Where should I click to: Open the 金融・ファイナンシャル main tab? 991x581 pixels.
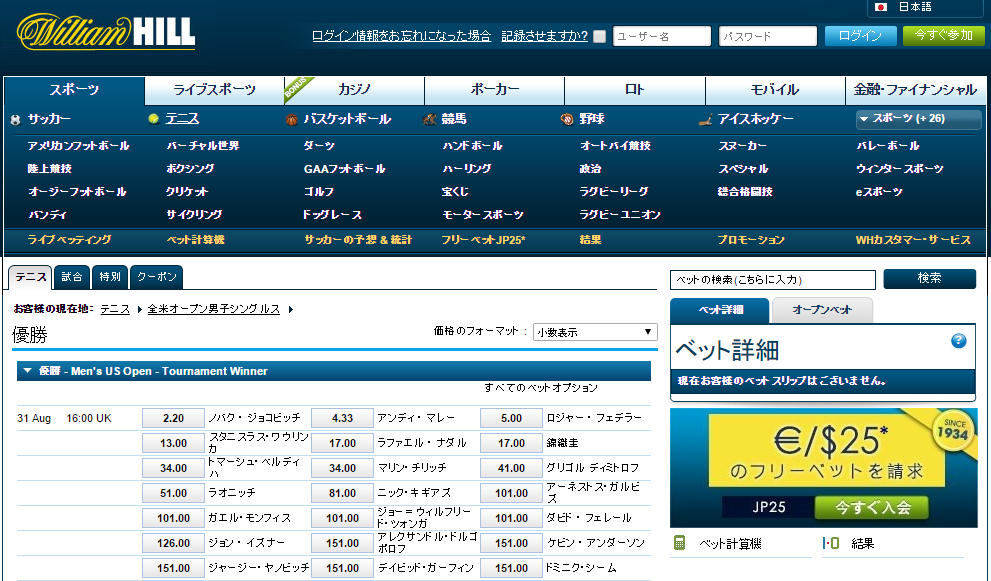click(x=915, y=90)
